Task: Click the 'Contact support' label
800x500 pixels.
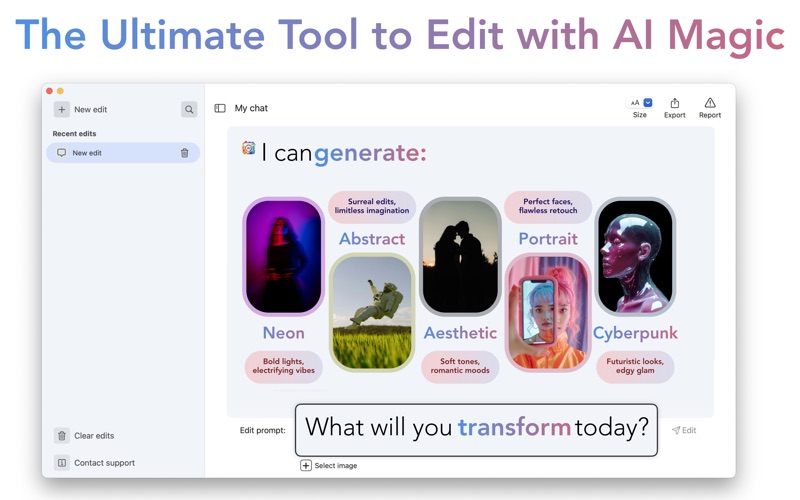Action: (105, 463)
